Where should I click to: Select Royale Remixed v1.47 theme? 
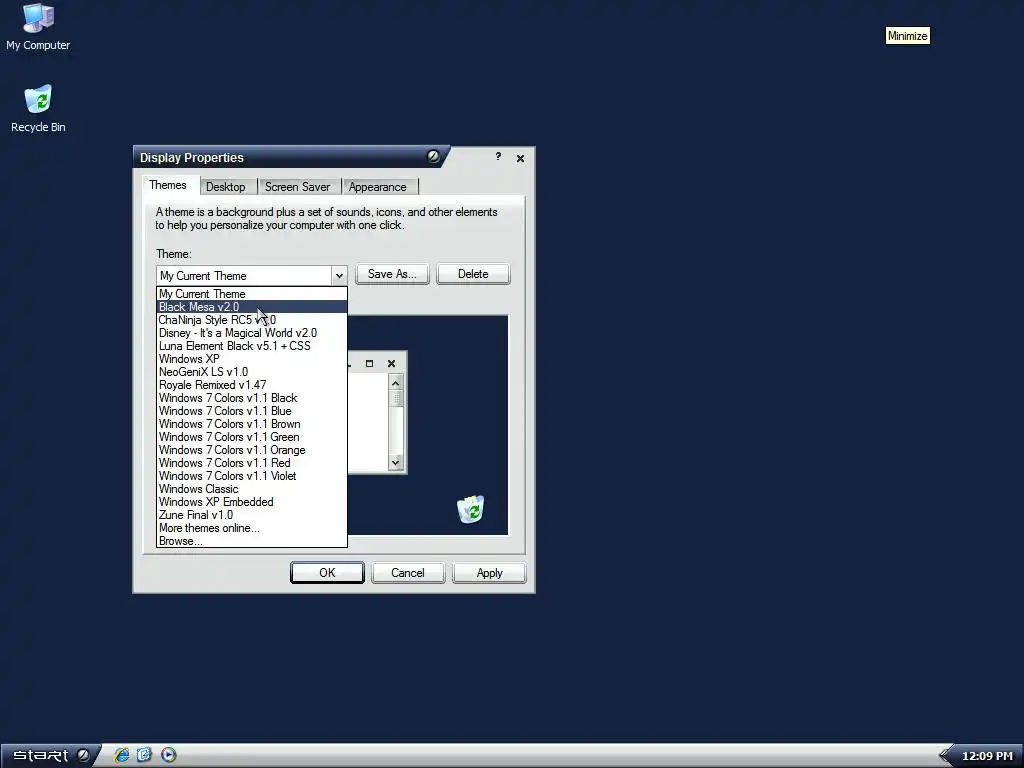[251, 385]
